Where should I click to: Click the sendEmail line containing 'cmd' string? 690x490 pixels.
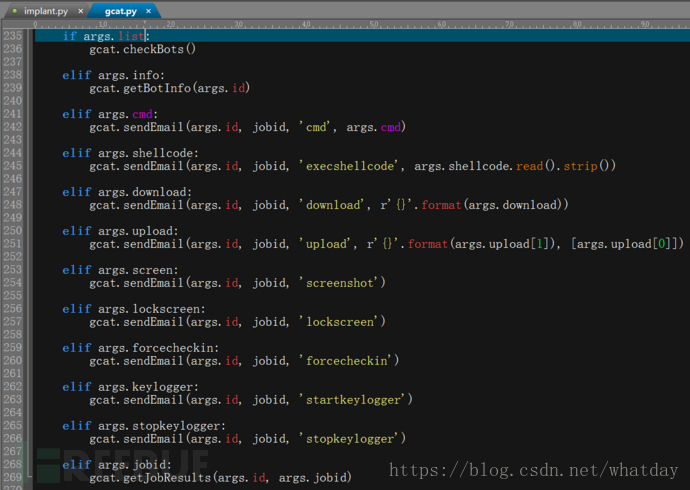point(247,128)
